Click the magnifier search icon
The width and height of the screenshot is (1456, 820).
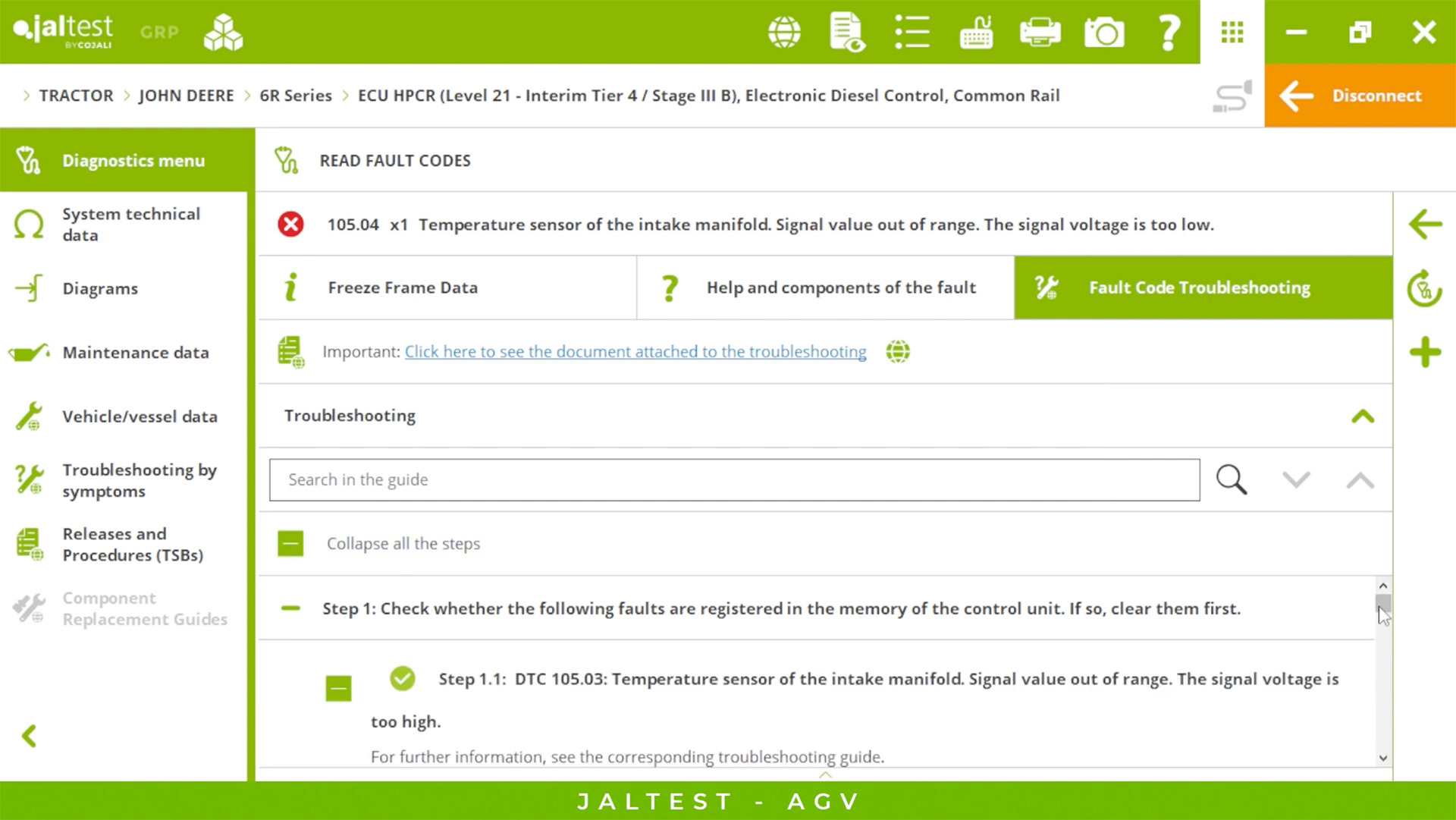1231,480
